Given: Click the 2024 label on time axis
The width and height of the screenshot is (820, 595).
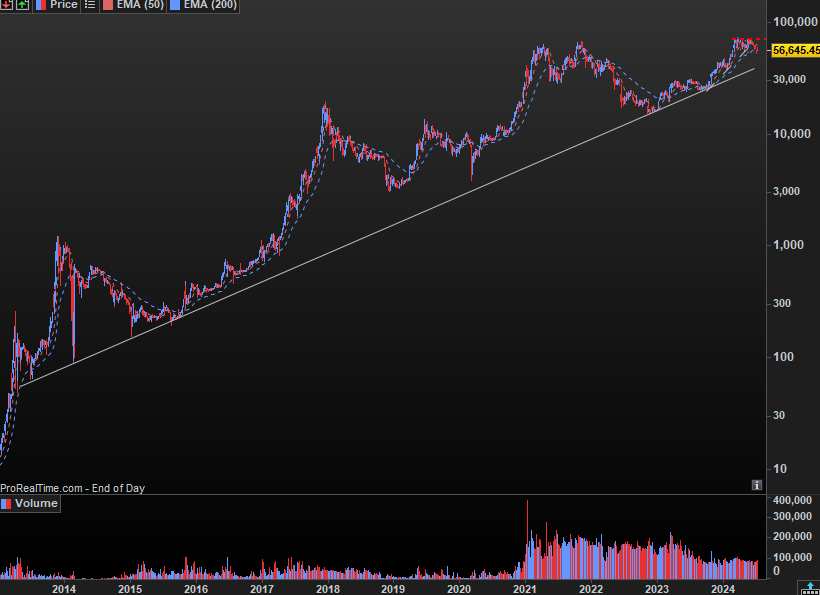Looking at the screenshot, I should click(x=723, y=589).
